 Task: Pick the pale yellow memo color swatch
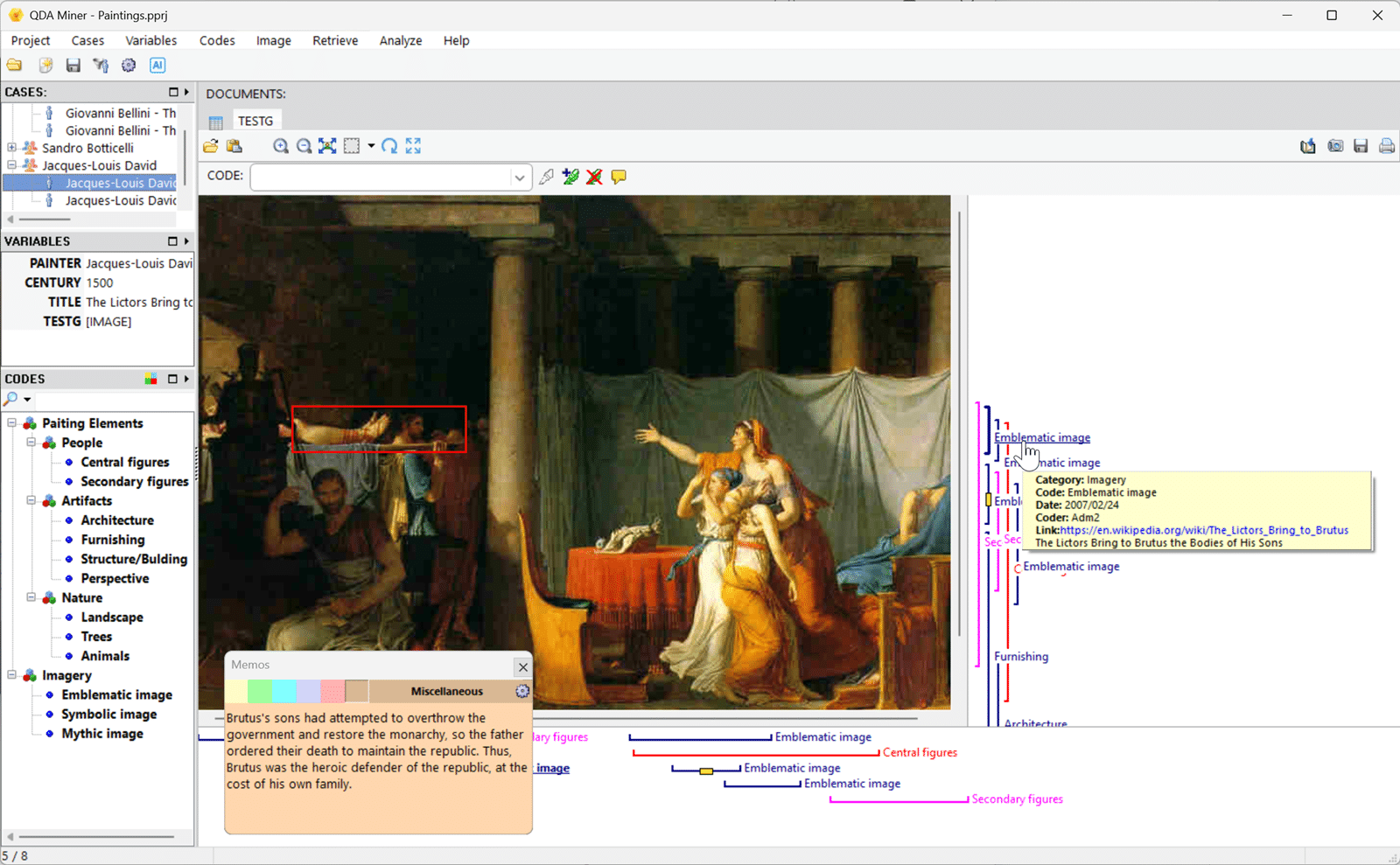coord(237,692)
